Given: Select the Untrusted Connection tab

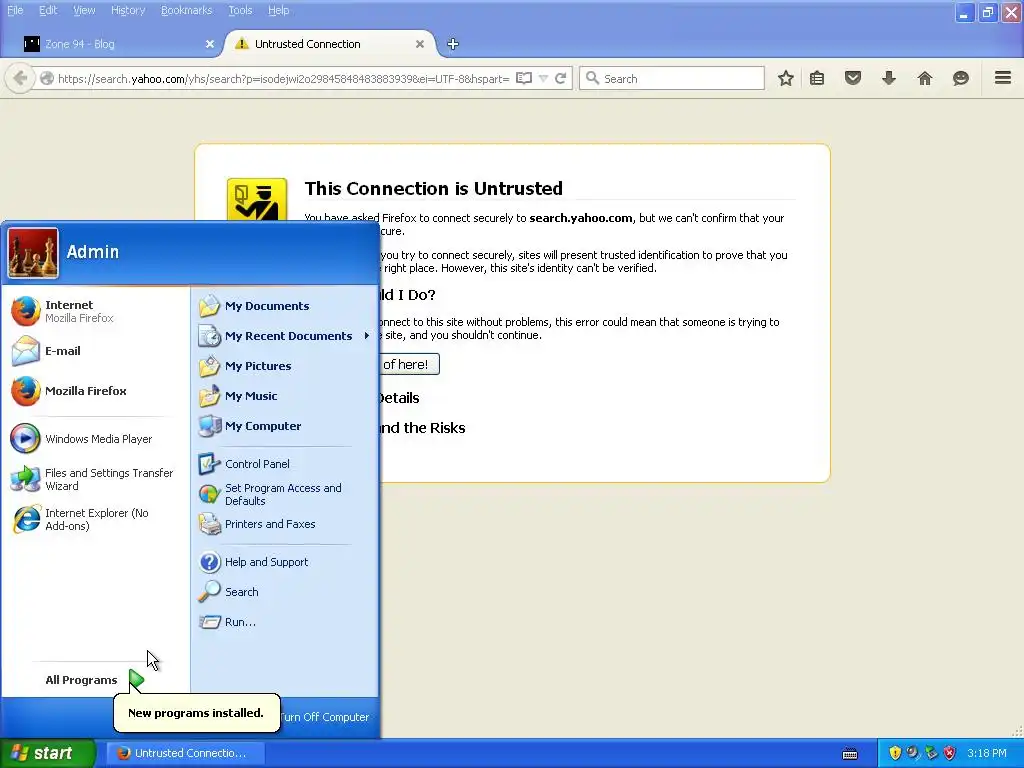Looking at the screenshot, I should pyautogui.click(x=330, y=44).
